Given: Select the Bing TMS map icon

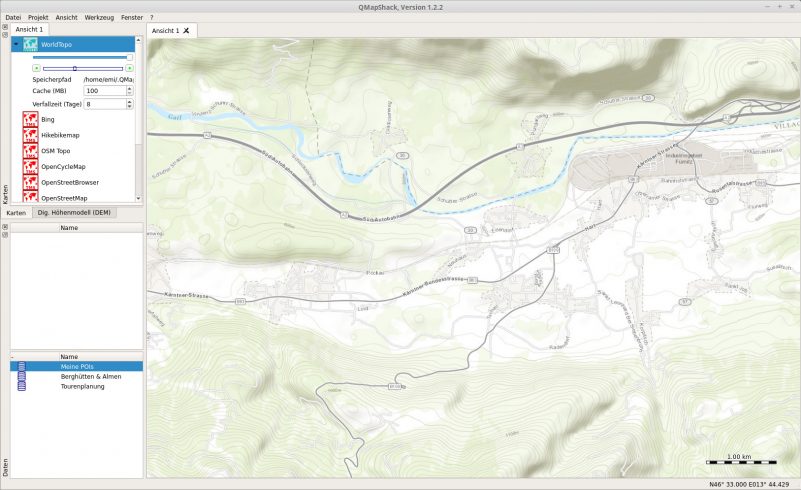Looking at the screenshot, I should 30,119.
